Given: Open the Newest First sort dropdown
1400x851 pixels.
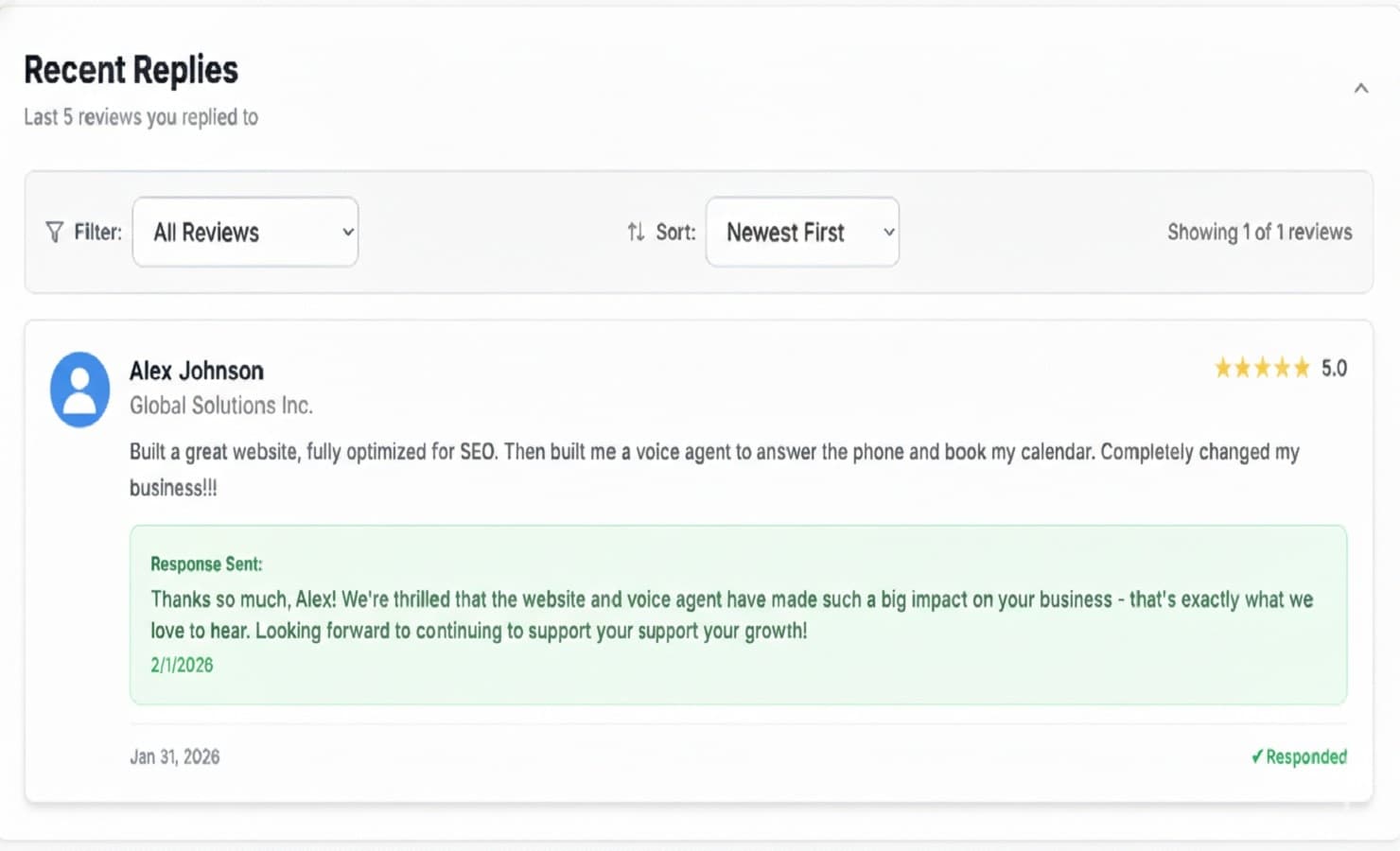Looking at the screenshot, I should coord(801,232).
